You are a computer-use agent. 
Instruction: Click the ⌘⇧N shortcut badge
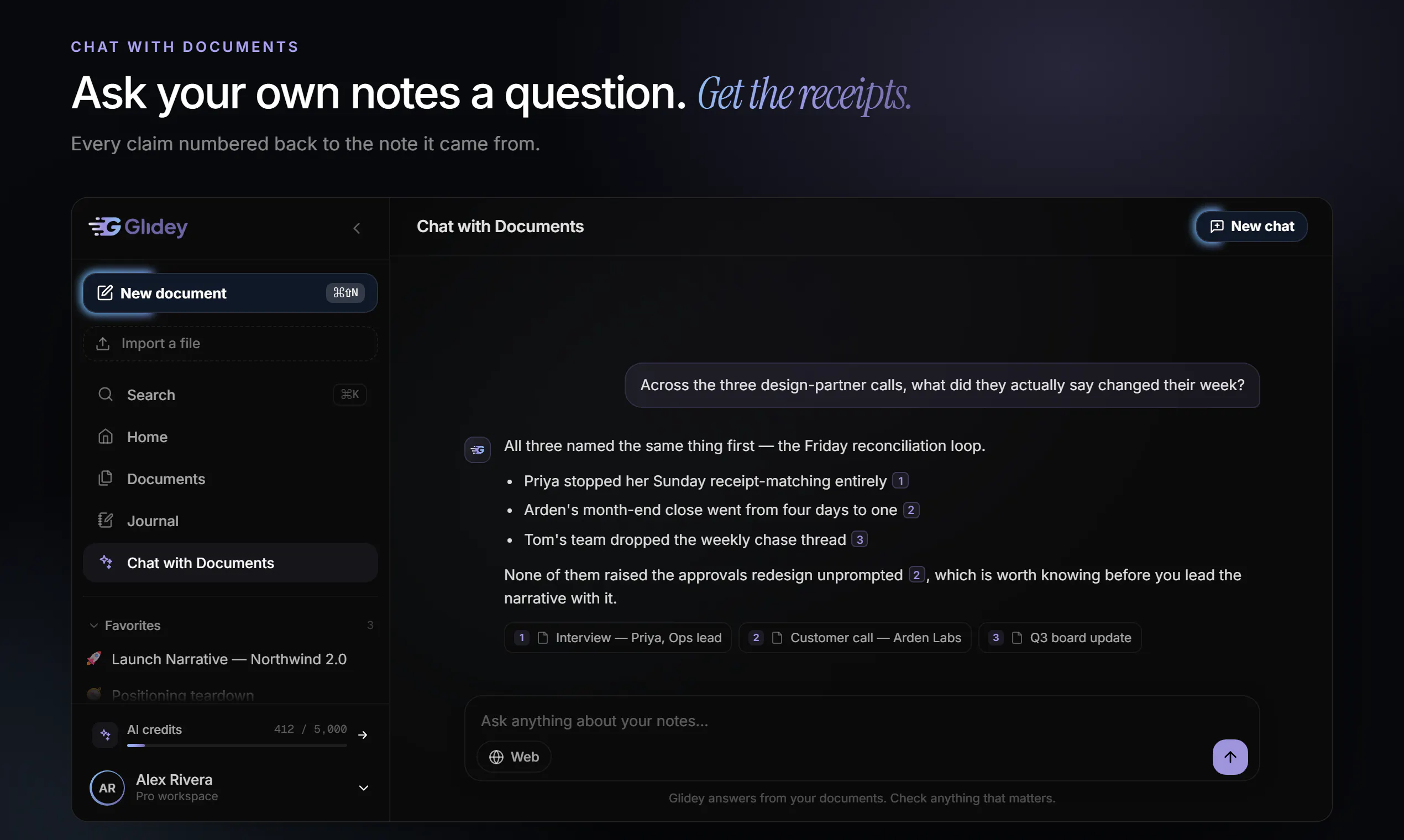(x=345, y=293)
